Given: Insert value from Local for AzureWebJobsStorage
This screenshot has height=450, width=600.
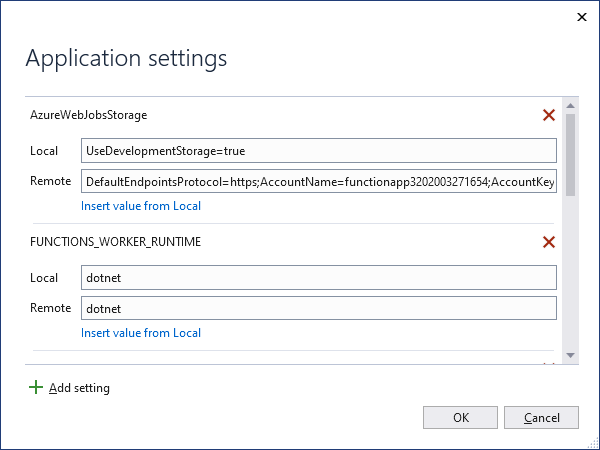Looking at the screenshot, I should click(x=141, y=206).
